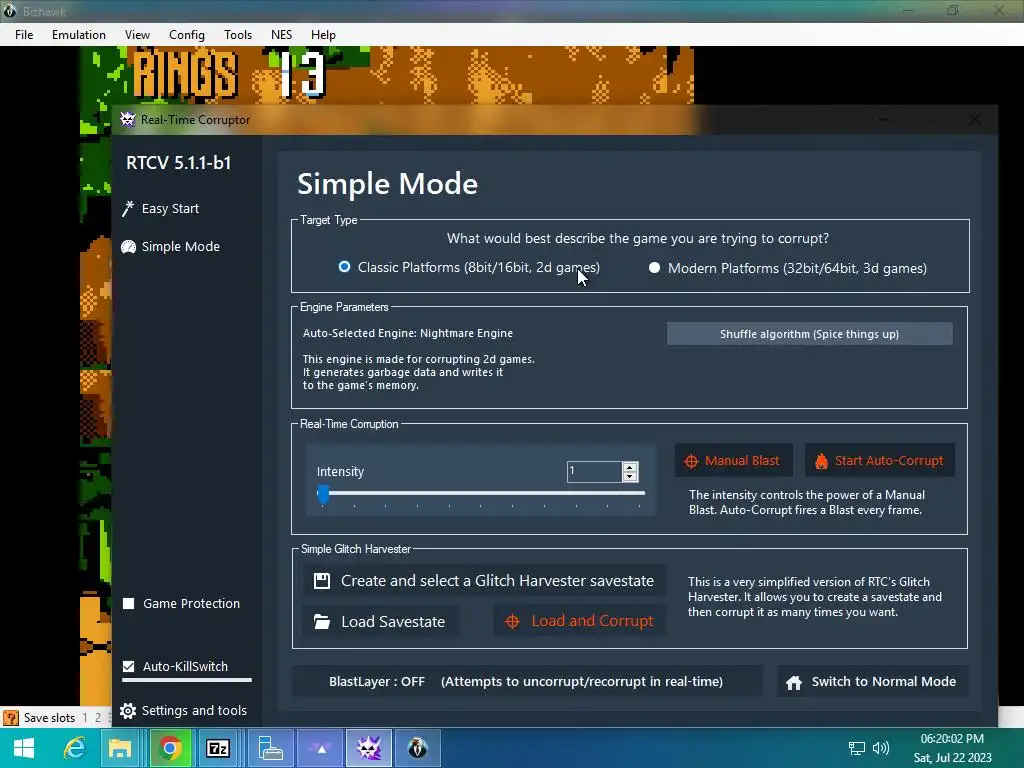
Task: Click the network icon in system tray
Action: [x=856, y=748]
